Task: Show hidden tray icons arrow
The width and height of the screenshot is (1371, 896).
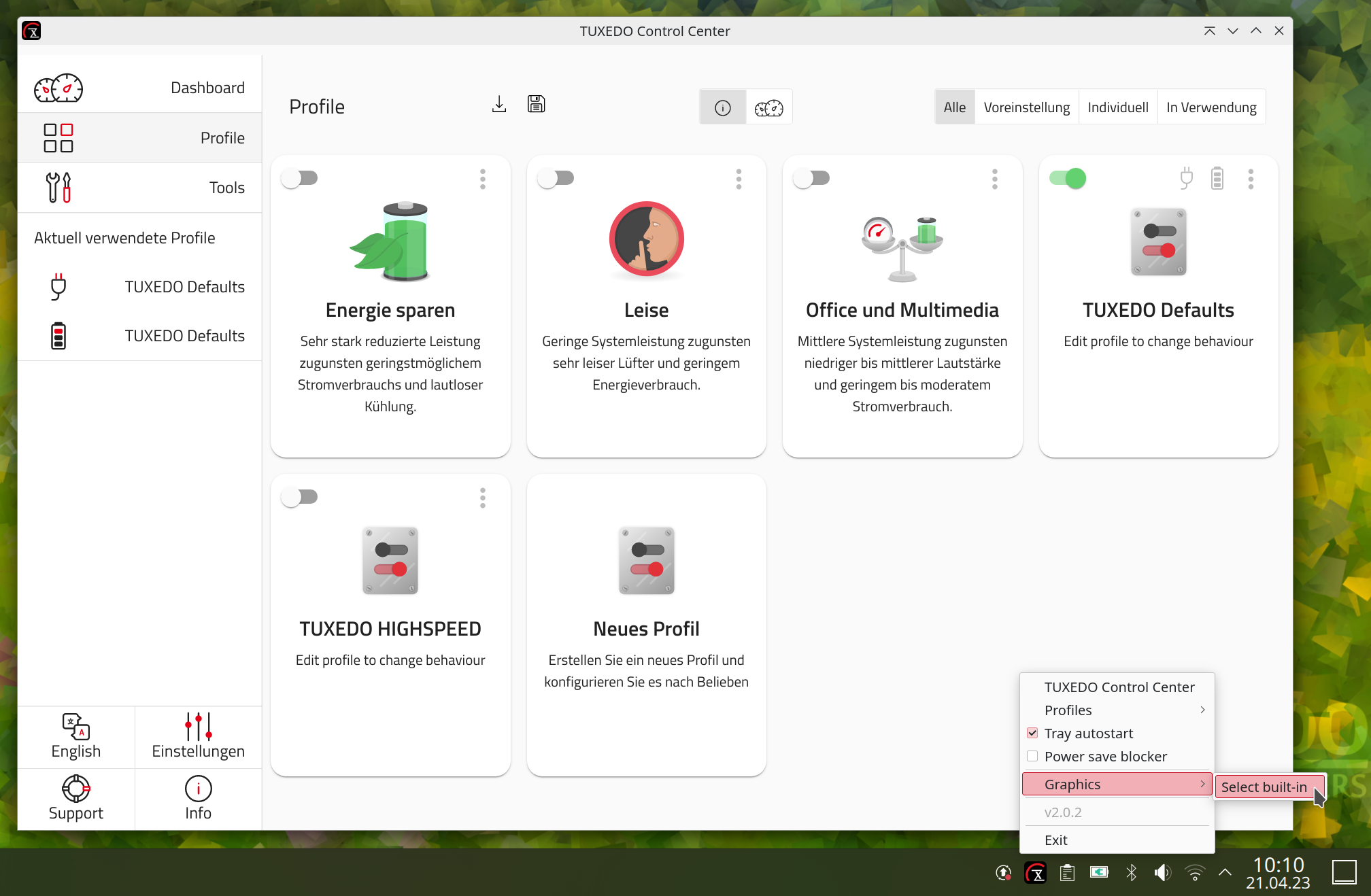Action: click(x=1225, y=873)
